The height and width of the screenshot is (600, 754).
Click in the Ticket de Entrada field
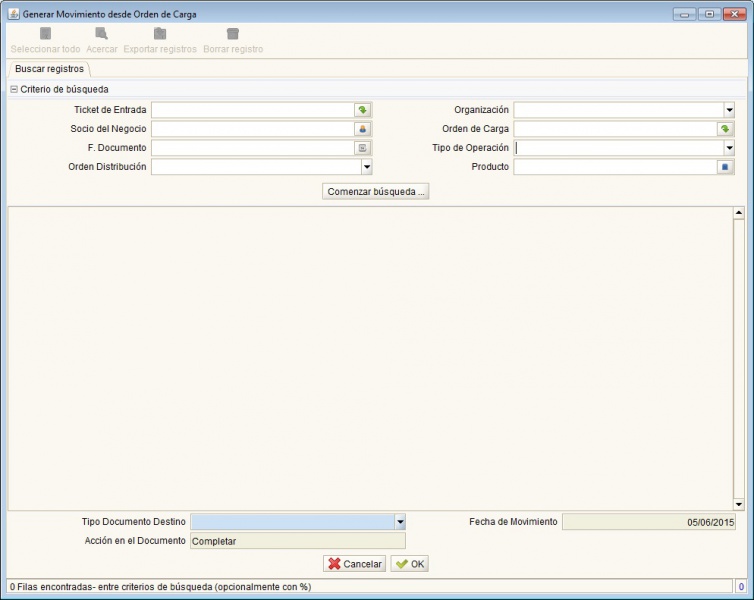(x=253, y=110)
